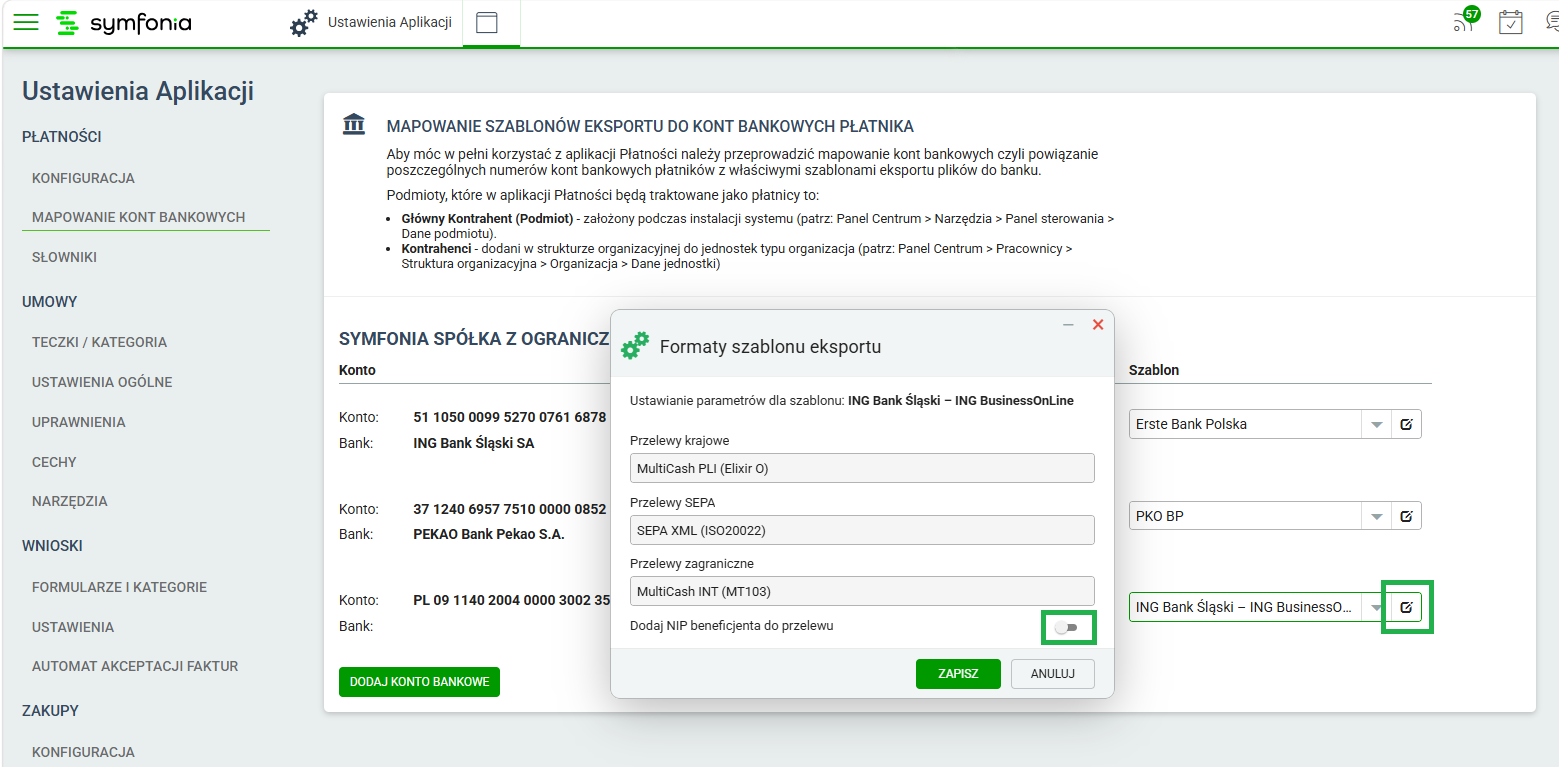Screen dimensions: 1559x767
Task: Click the Wnioski section heading
Action: pyautogui.click(x=52, y=546)
